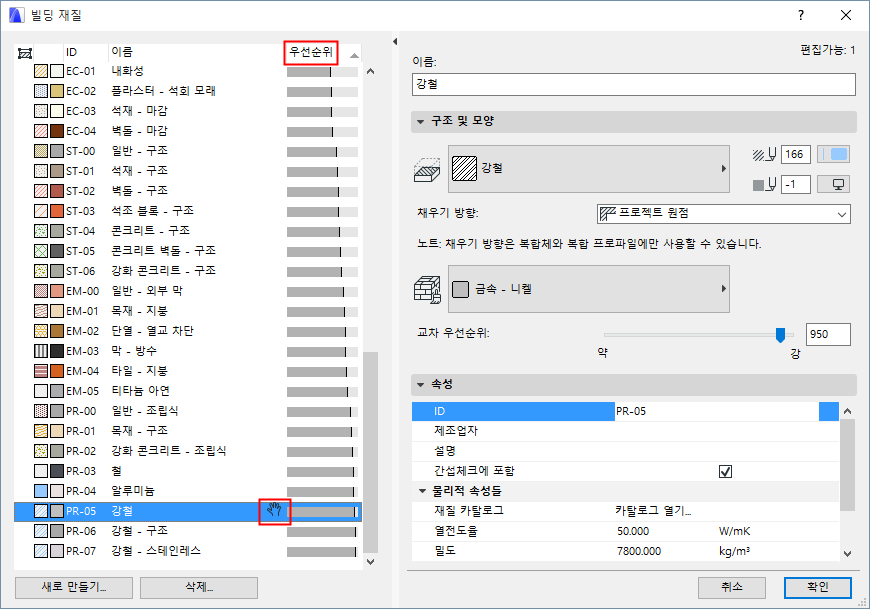The image size is (870, 609).
Task: Click the fill pattern icon of PR-07
Action: pos(41,551)
